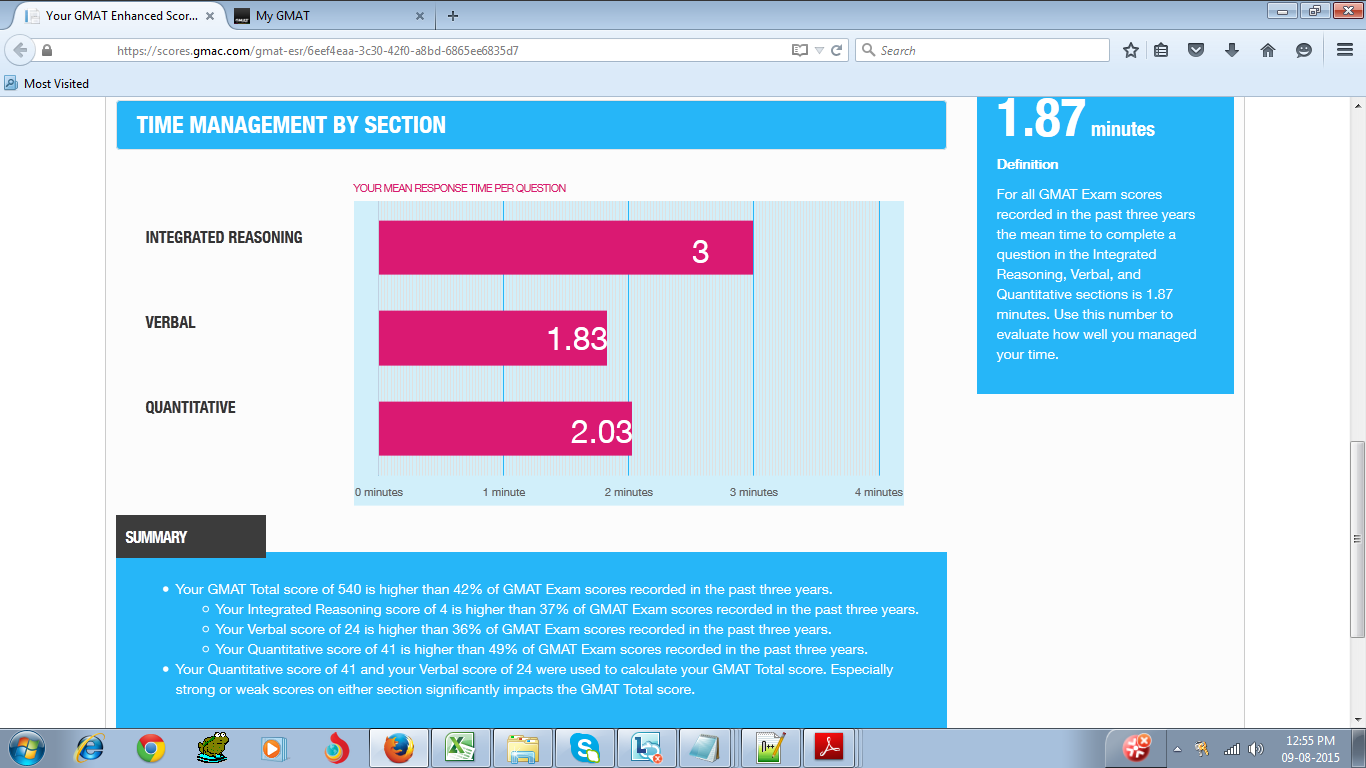Open the Firefox hamburger menu
The height and width of the screenshot is (768, 1366).
(x=1345, y=50)
